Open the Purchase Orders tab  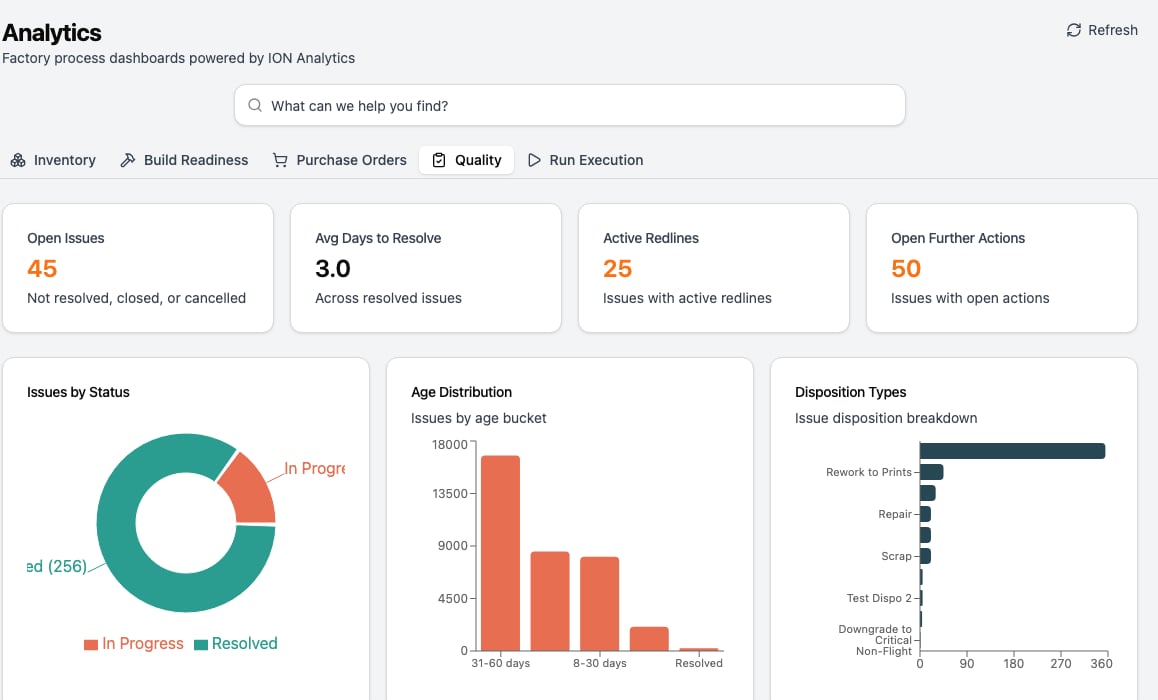pyautogui.click(x=340, y=160)
